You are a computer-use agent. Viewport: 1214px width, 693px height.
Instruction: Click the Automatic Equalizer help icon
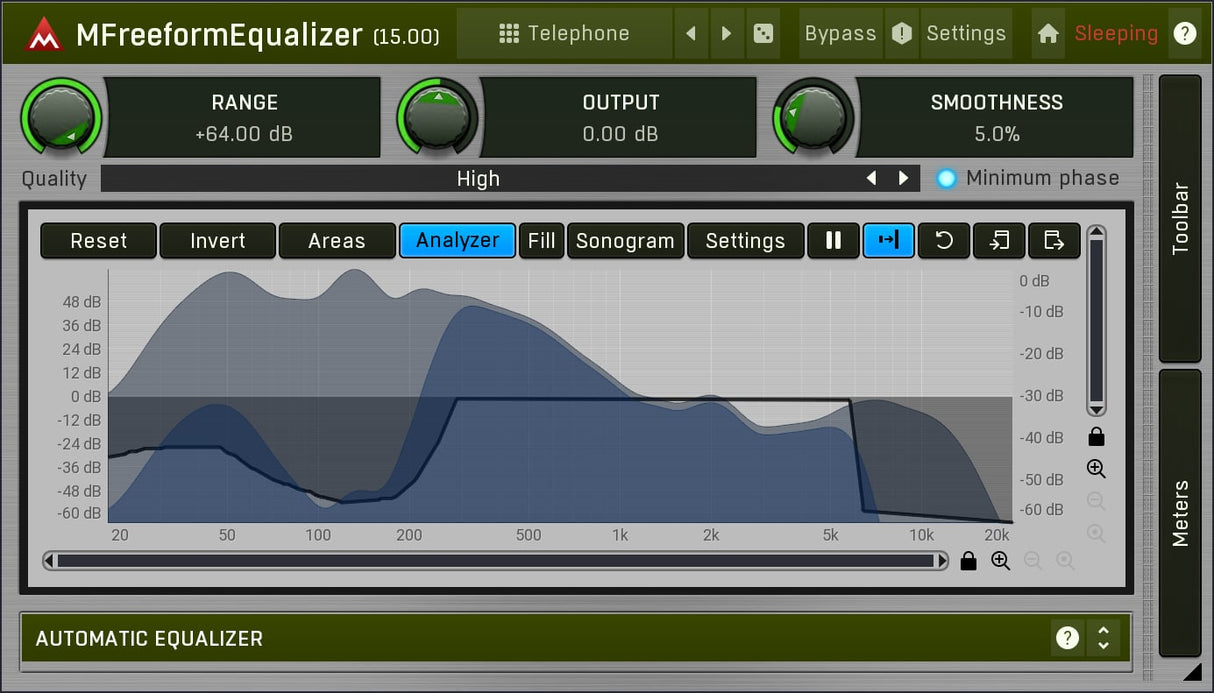coord(1068,638)
